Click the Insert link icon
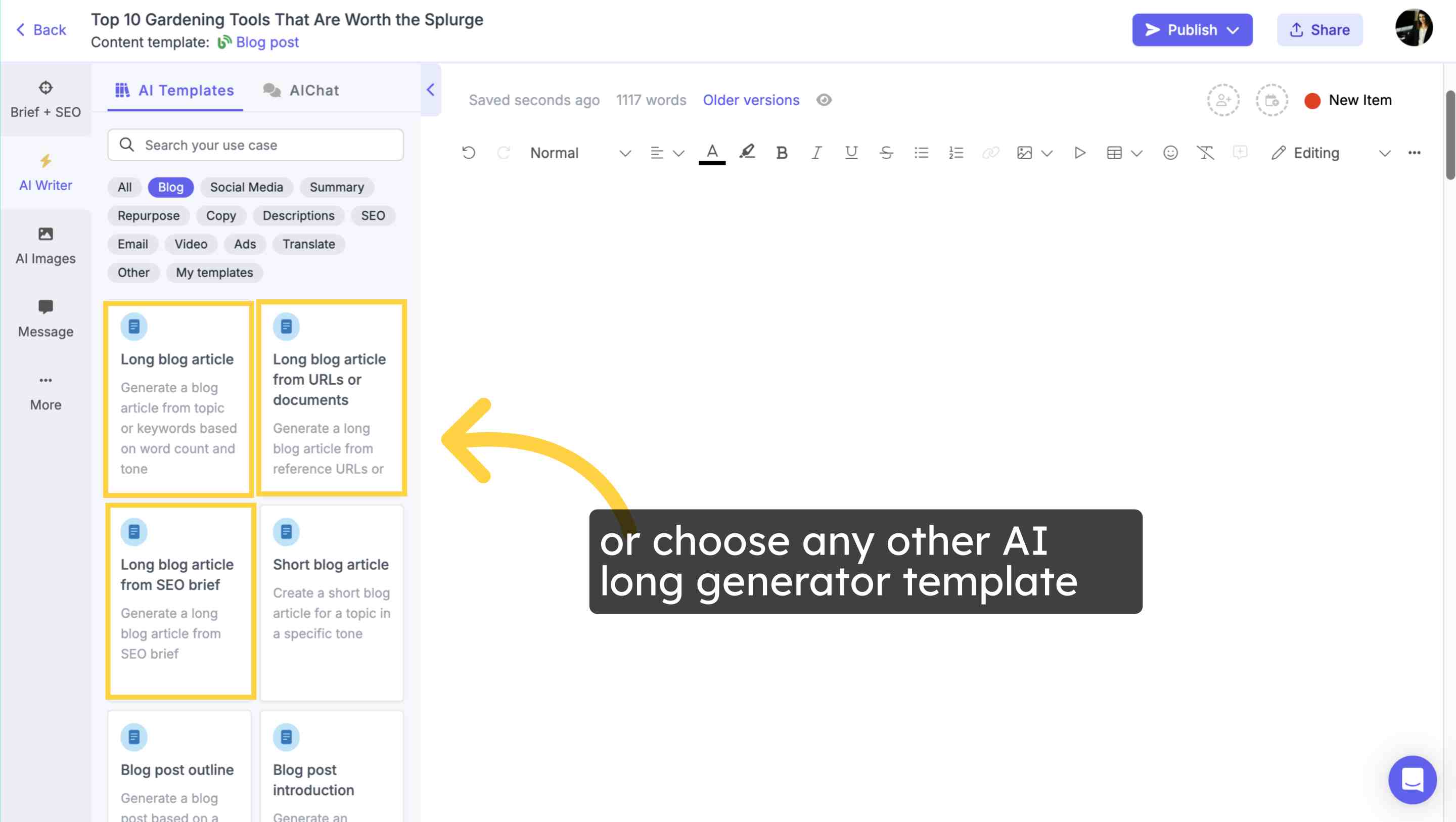 point(990,153)
